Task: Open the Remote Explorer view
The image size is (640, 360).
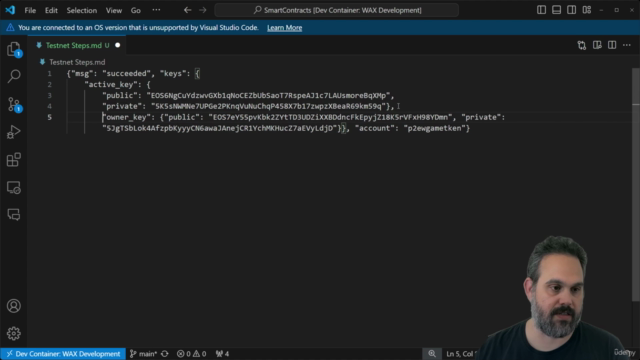Action: 14,187
